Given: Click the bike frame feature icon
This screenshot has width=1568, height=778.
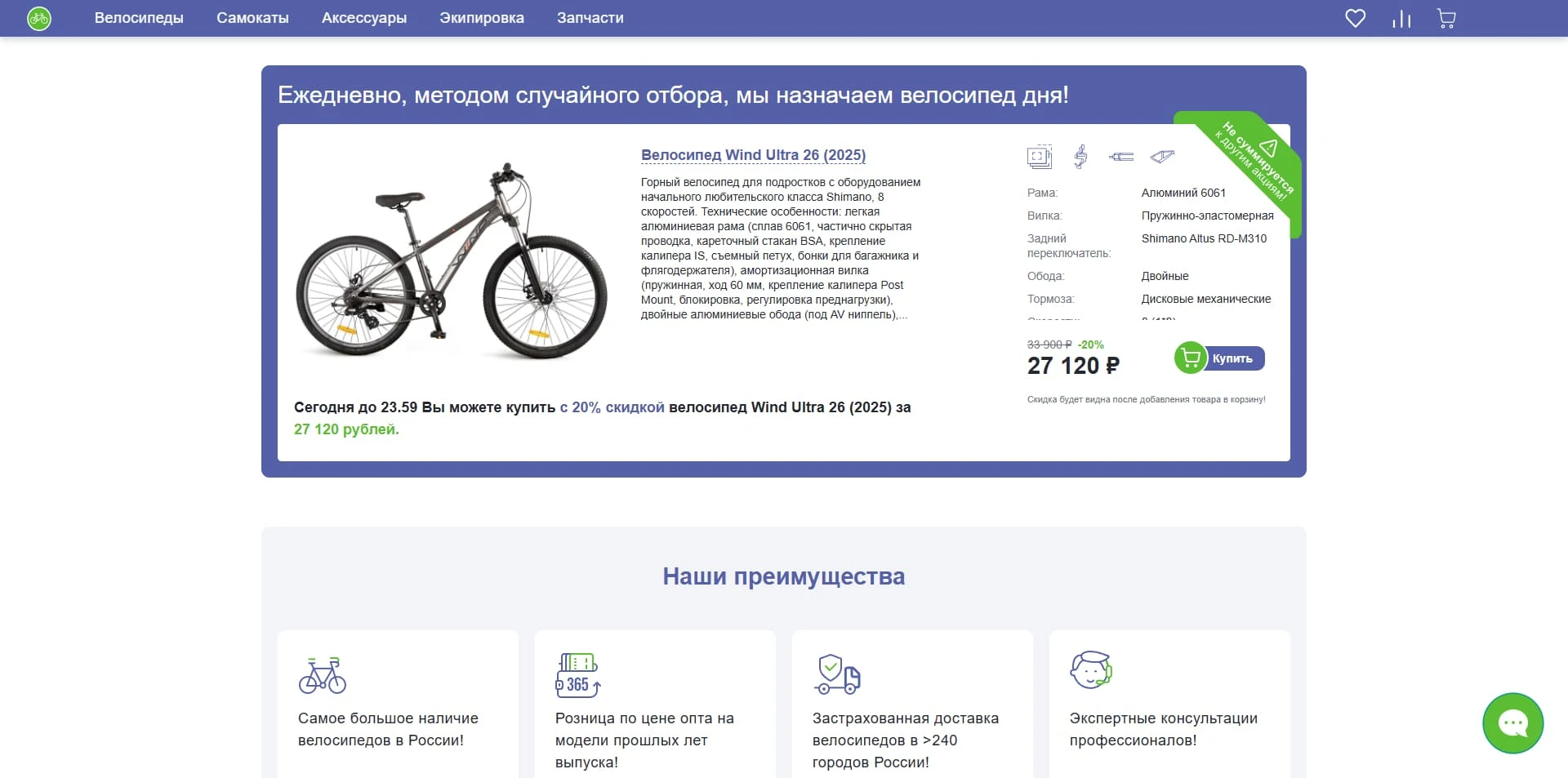Looking at the screenshot, I should pos(1162,156).
